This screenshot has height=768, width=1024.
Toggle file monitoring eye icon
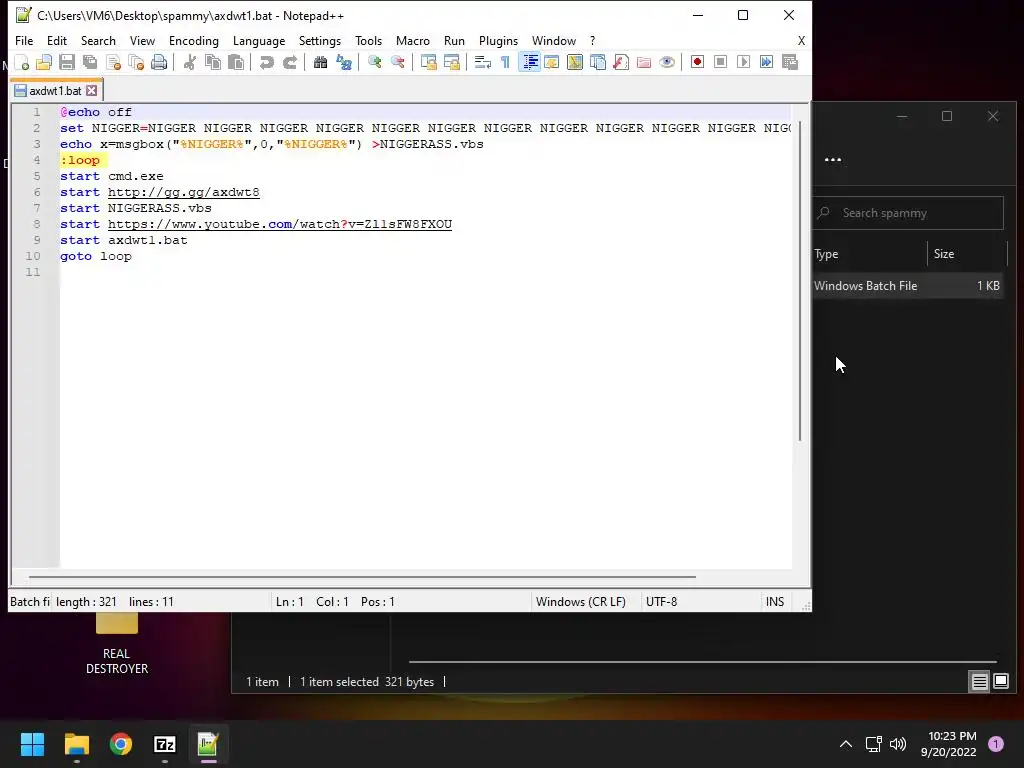point(667,62)
